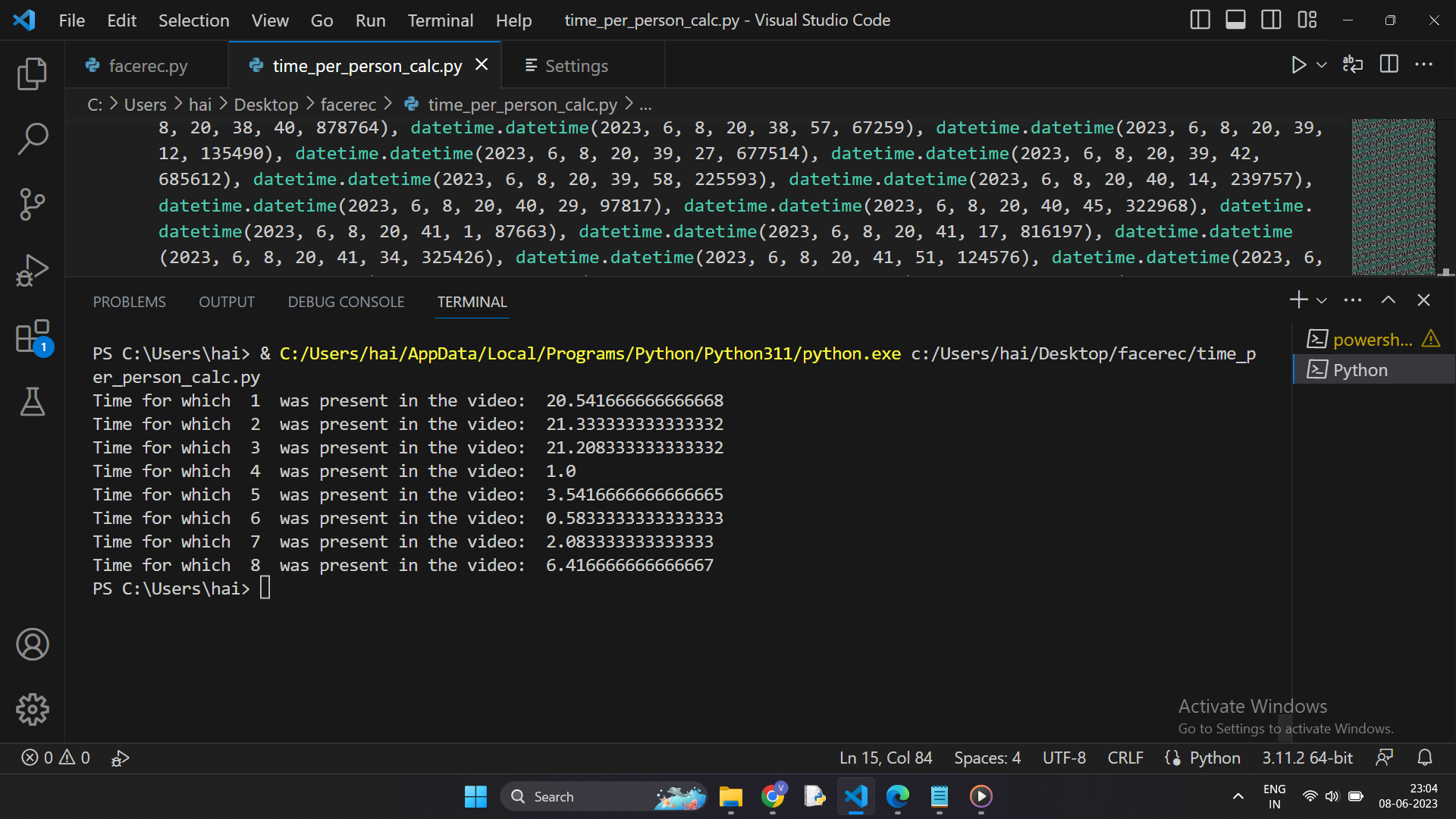This screenshot has height=819, width=1456.
Task: Select the 3.11.2 64-bit Python interpreter
Action: (1307, 758)
